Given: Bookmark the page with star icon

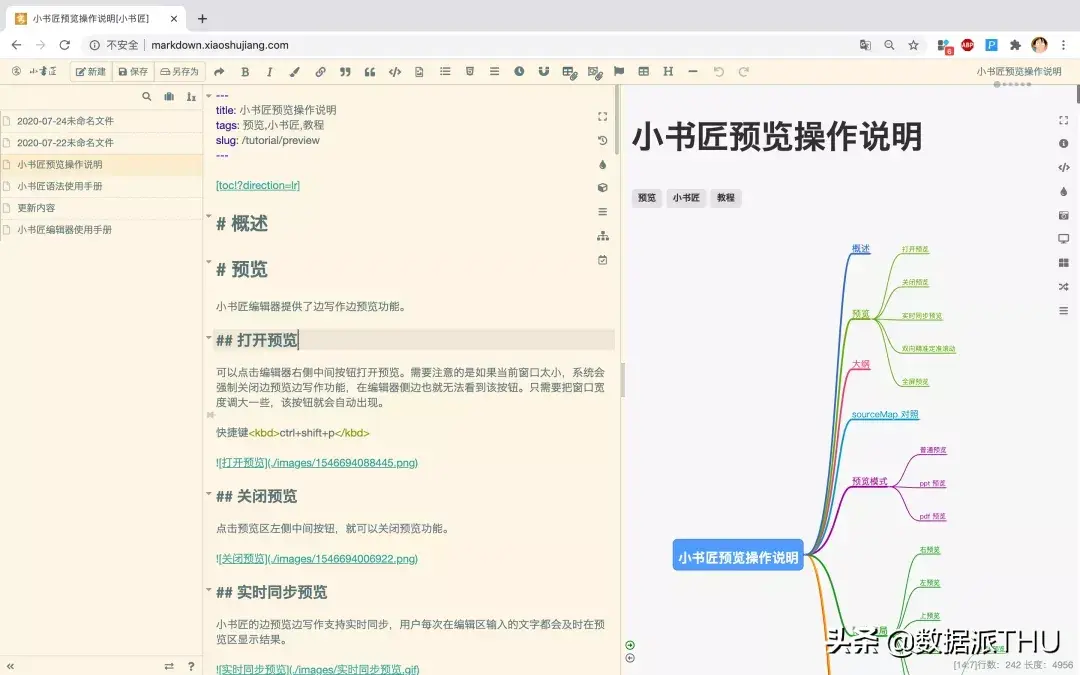Looking at the screenshot, I should (913, 45).
